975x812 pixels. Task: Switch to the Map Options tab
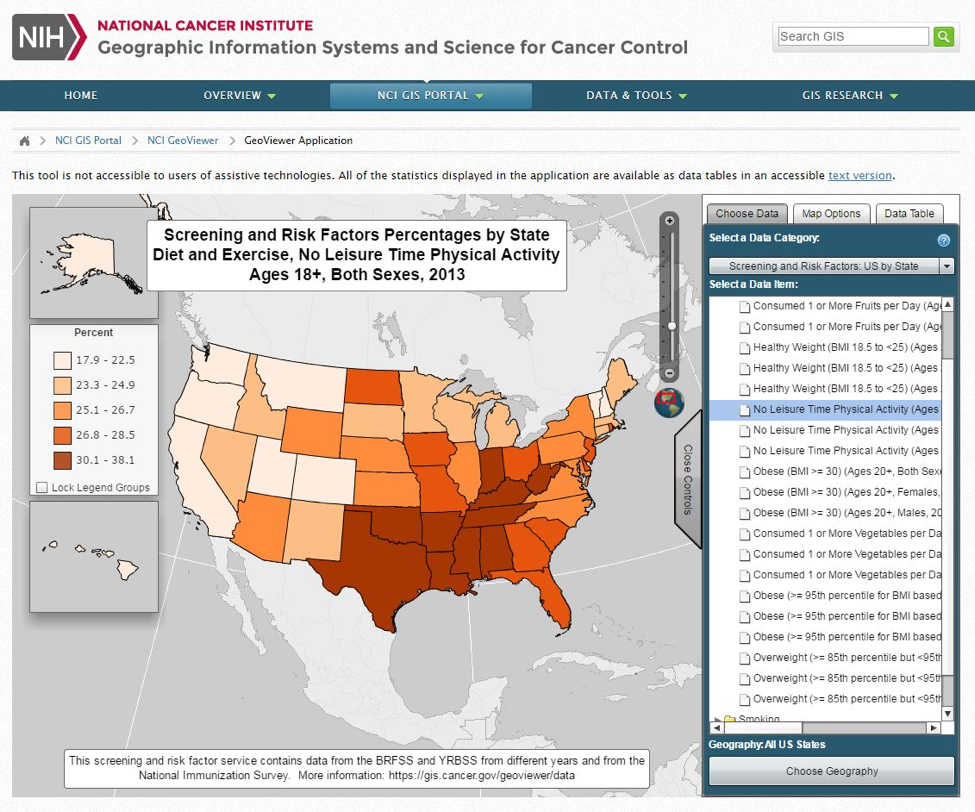point(830,213)
